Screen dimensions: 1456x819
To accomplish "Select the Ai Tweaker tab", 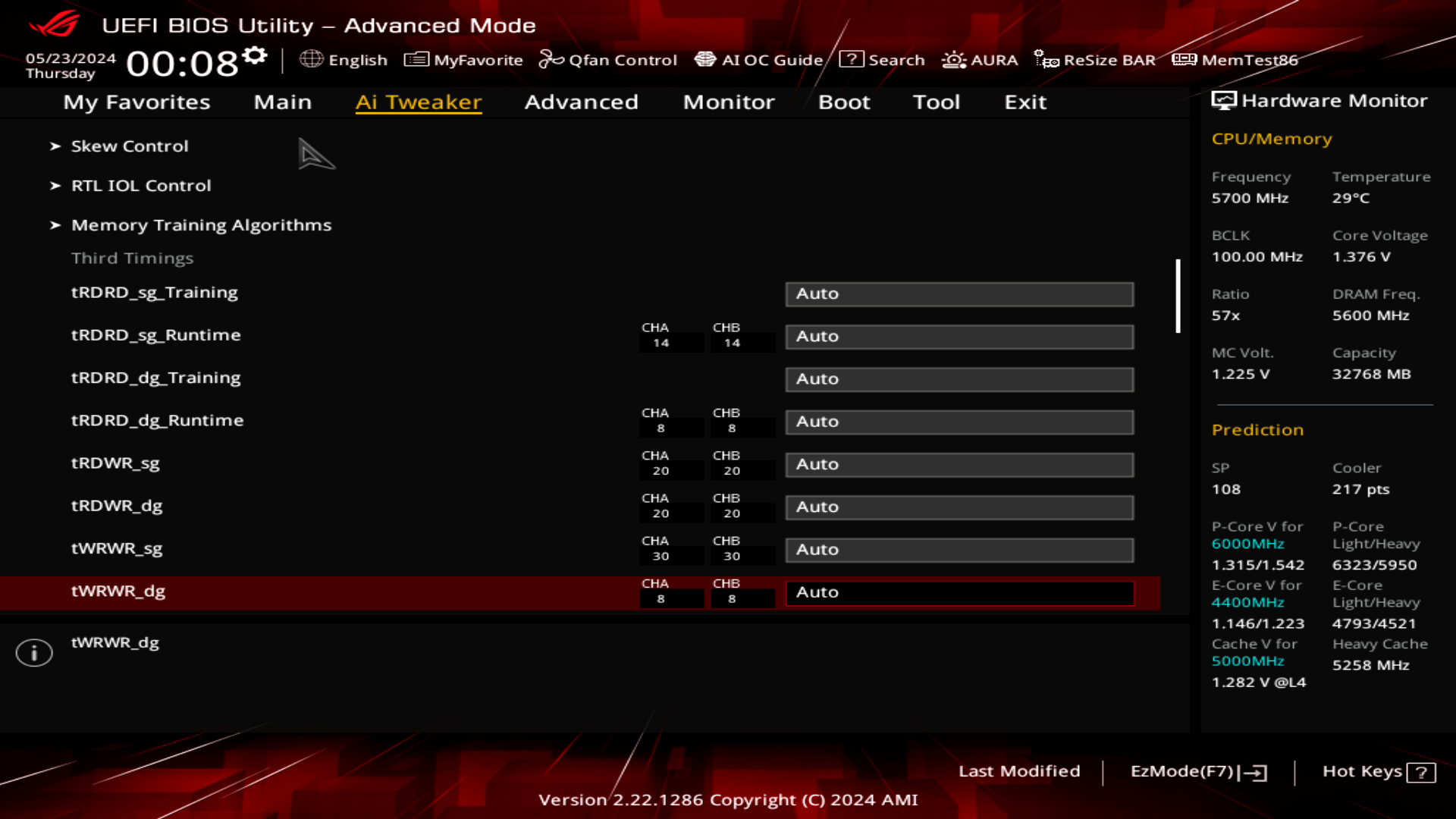I will point(419,102).
